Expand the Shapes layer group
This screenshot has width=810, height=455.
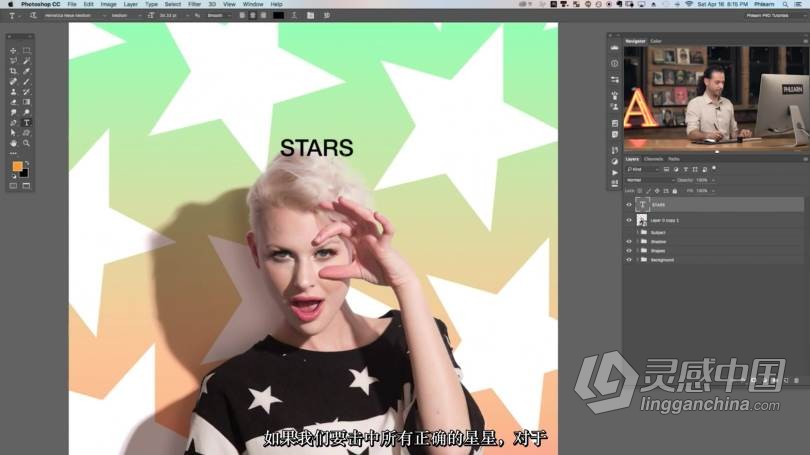[x=637, y=250]
